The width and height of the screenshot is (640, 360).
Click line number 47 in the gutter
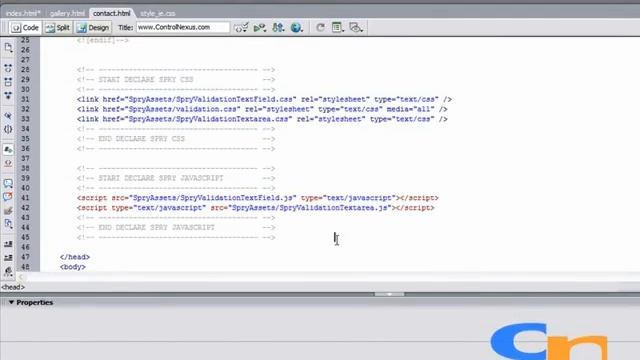click(x=25, y=257)
